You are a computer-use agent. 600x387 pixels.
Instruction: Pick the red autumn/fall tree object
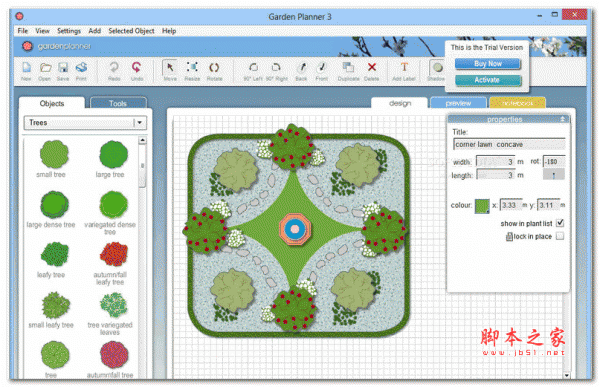pos(114,355)
